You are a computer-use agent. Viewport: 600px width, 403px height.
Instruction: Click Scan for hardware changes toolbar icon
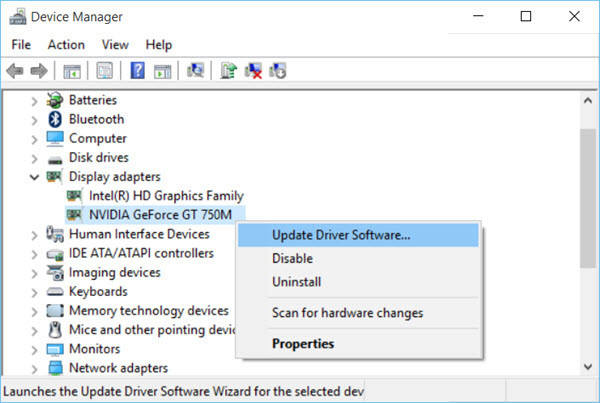(x=195, y=71)
